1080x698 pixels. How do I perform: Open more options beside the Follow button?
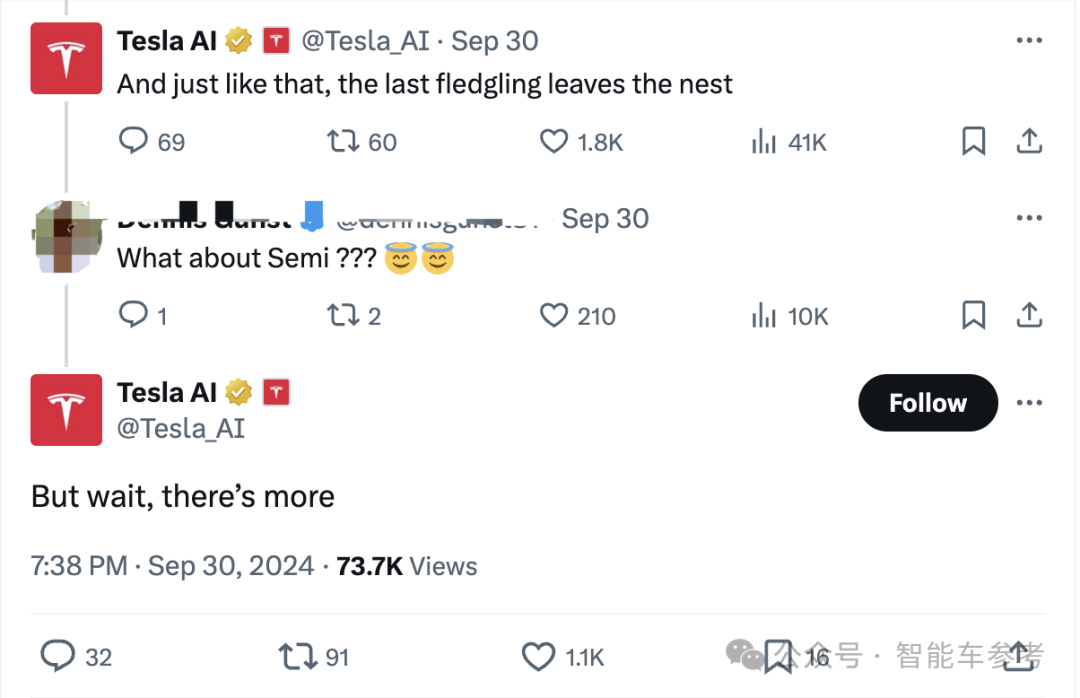click(x=1029, y=403)
